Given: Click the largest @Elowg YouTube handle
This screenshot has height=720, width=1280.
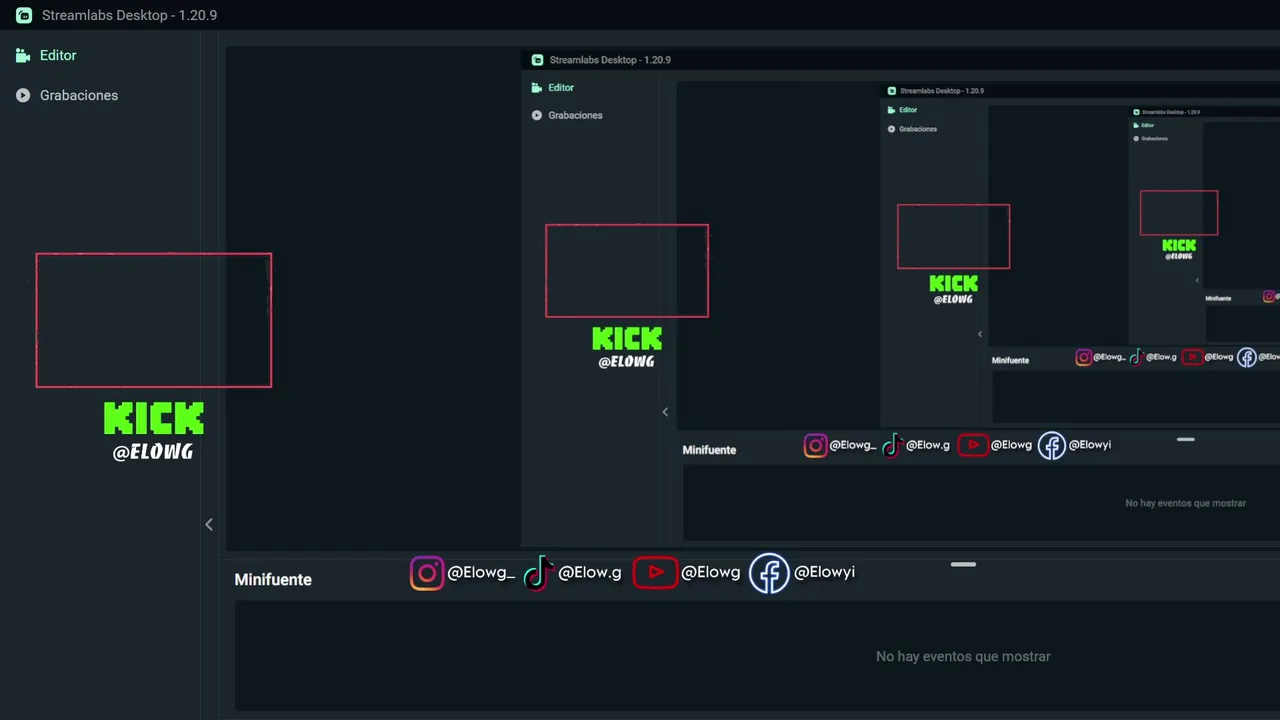Looking at the screenshot, I should (711, 573).
